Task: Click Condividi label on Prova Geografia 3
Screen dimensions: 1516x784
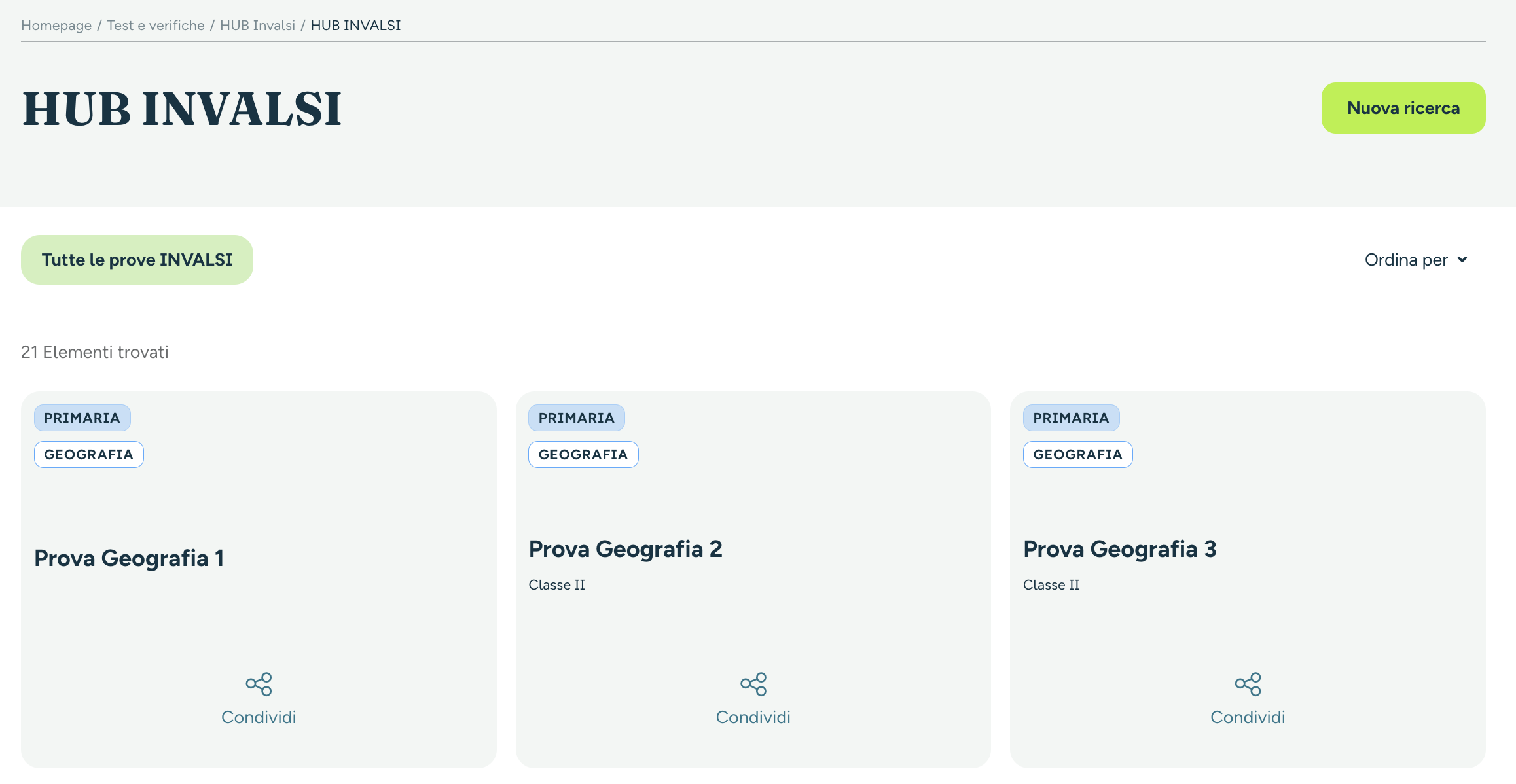Action: point(1248,717)
